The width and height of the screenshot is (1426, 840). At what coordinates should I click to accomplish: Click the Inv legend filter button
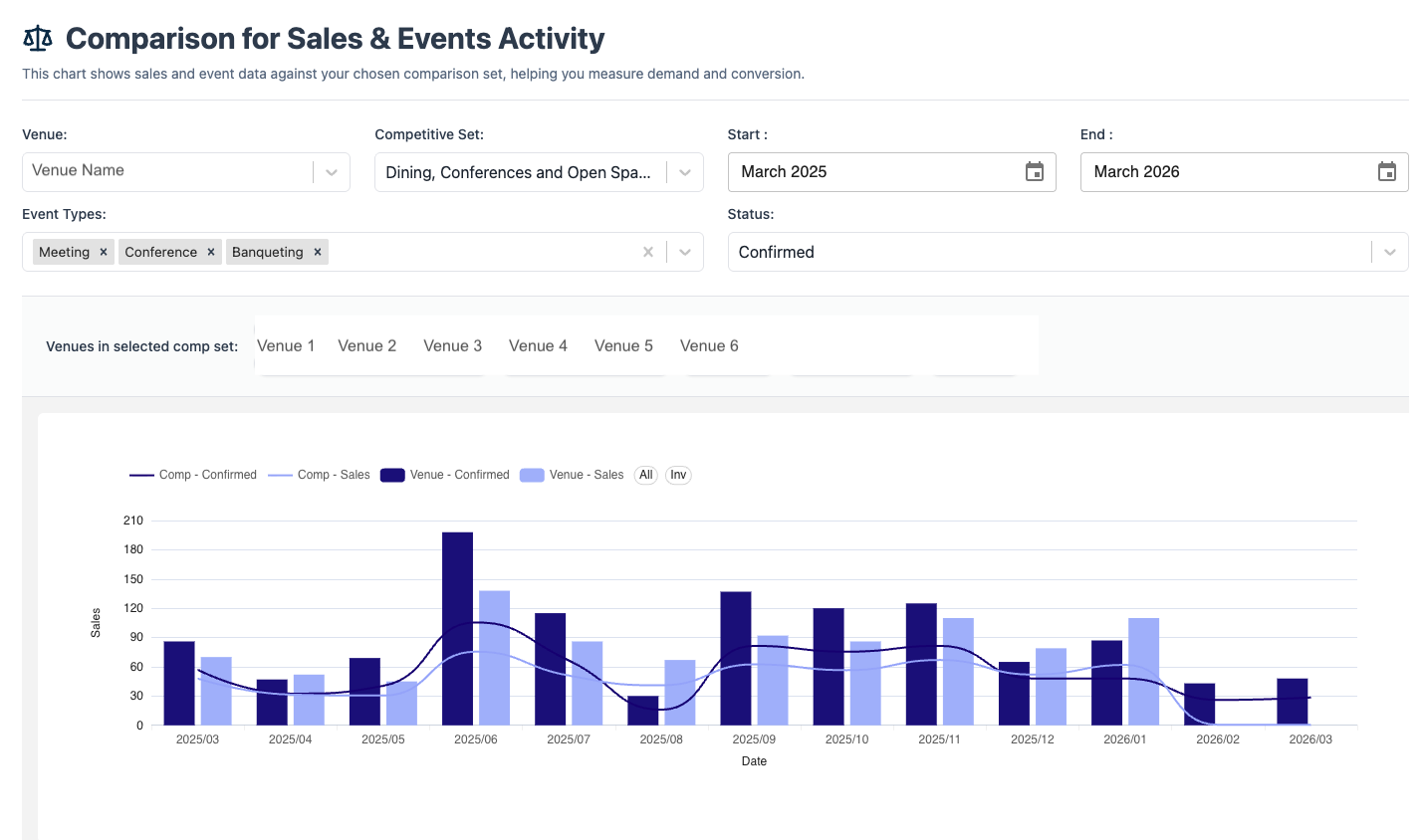point(678,475)
